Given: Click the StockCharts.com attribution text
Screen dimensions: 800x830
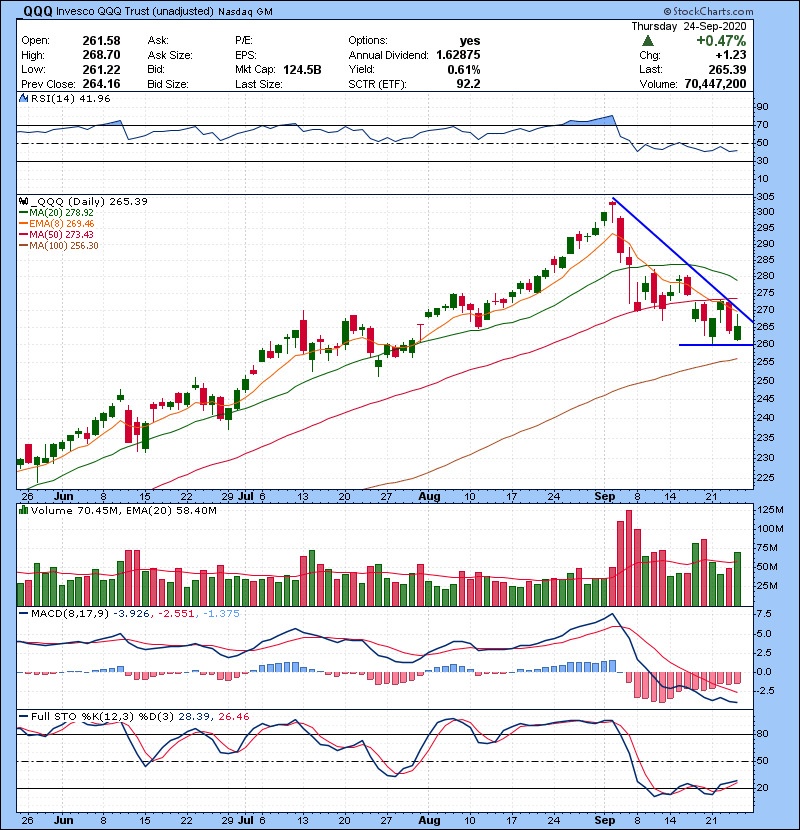Looking at the screenshot, I should pyautogui.click(x=708, y=11).
